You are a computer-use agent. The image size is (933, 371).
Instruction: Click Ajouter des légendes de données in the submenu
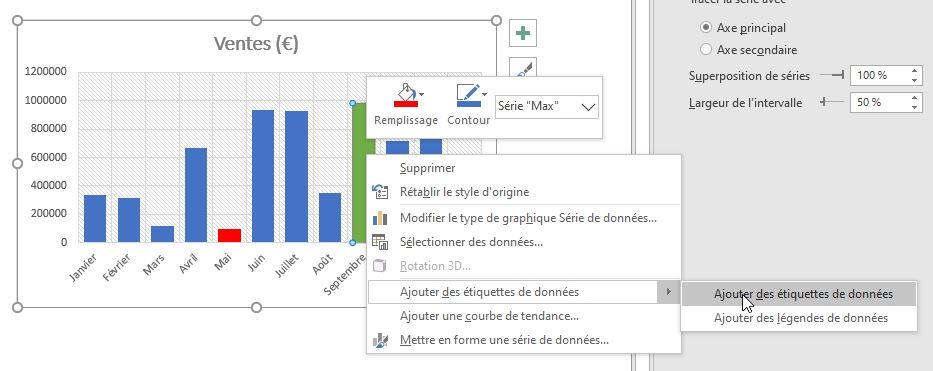pos(799,318)
